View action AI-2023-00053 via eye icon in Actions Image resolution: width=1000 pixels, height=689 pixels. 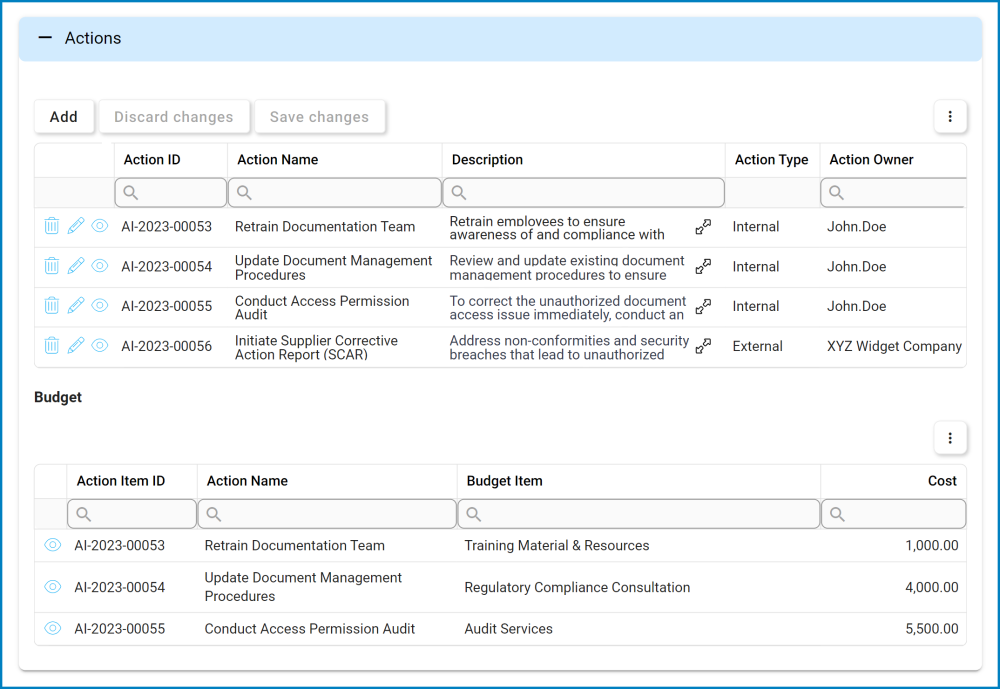100,227
